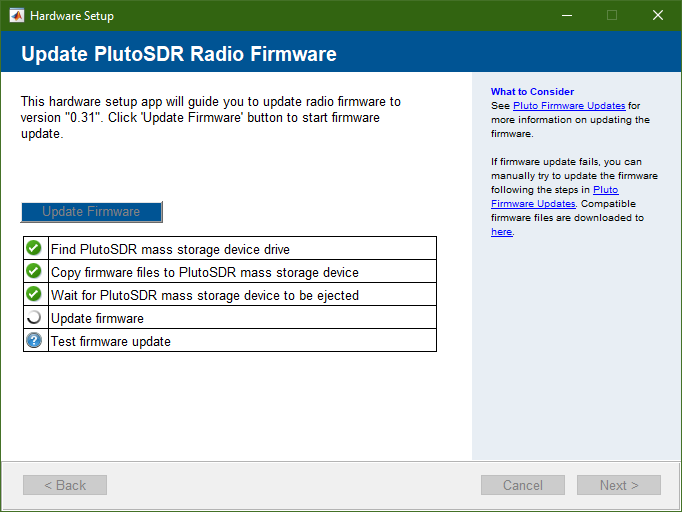Select green checkmark next to Copy firmware files
Screen dimensions: 682x512
34,271
